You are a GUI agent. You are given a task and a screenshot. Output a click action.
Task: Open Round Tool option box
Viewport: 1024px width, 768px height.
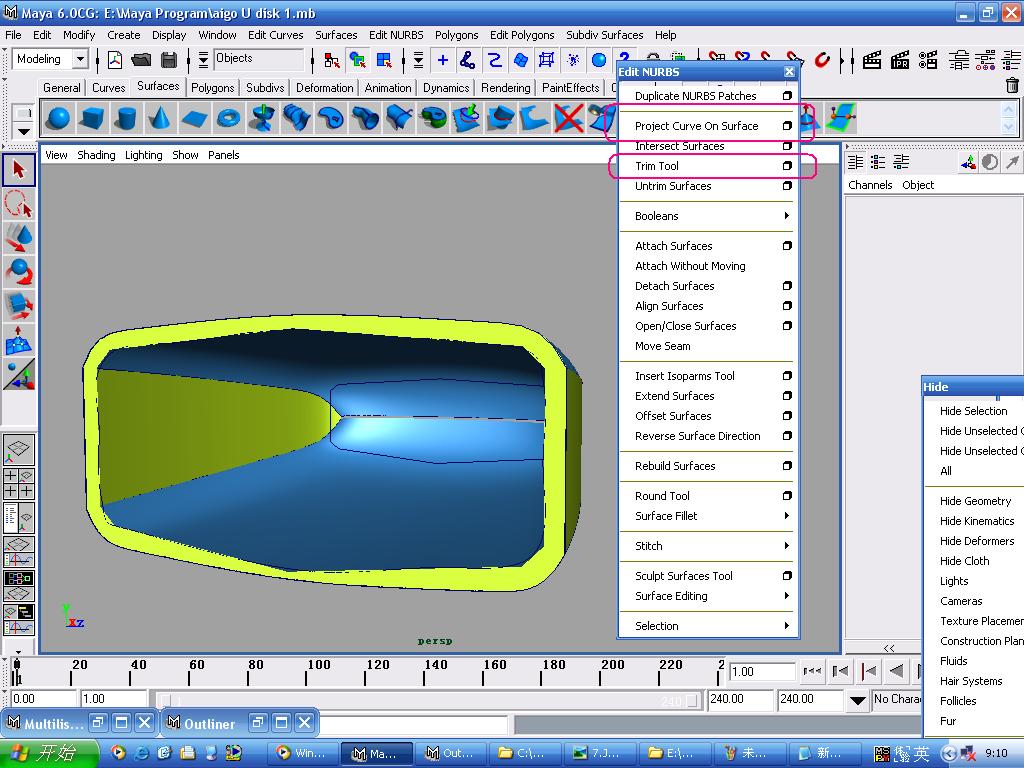tap(787, 496)
